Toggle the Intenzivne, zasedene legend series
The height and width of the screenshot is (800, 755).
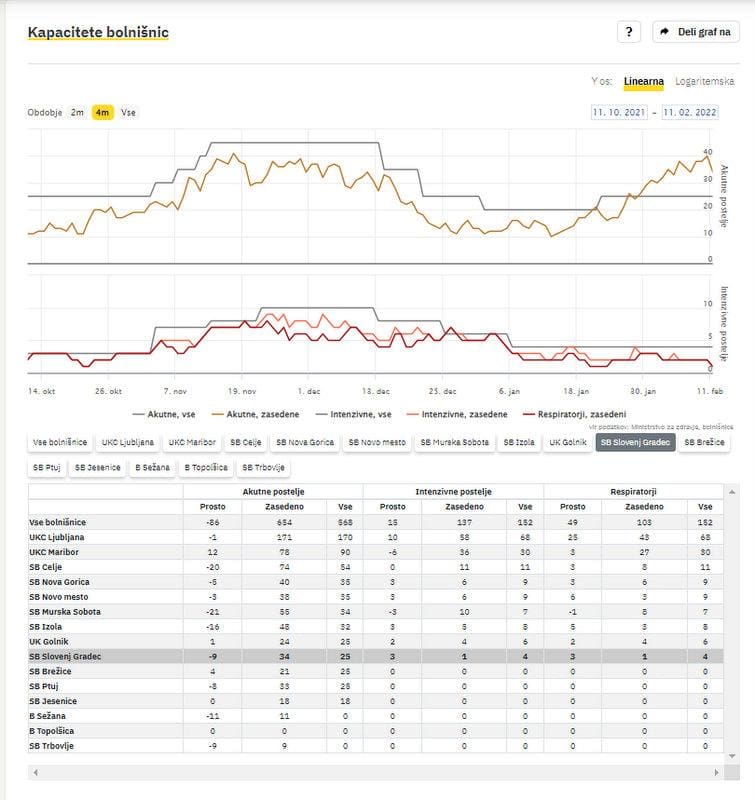456,414
